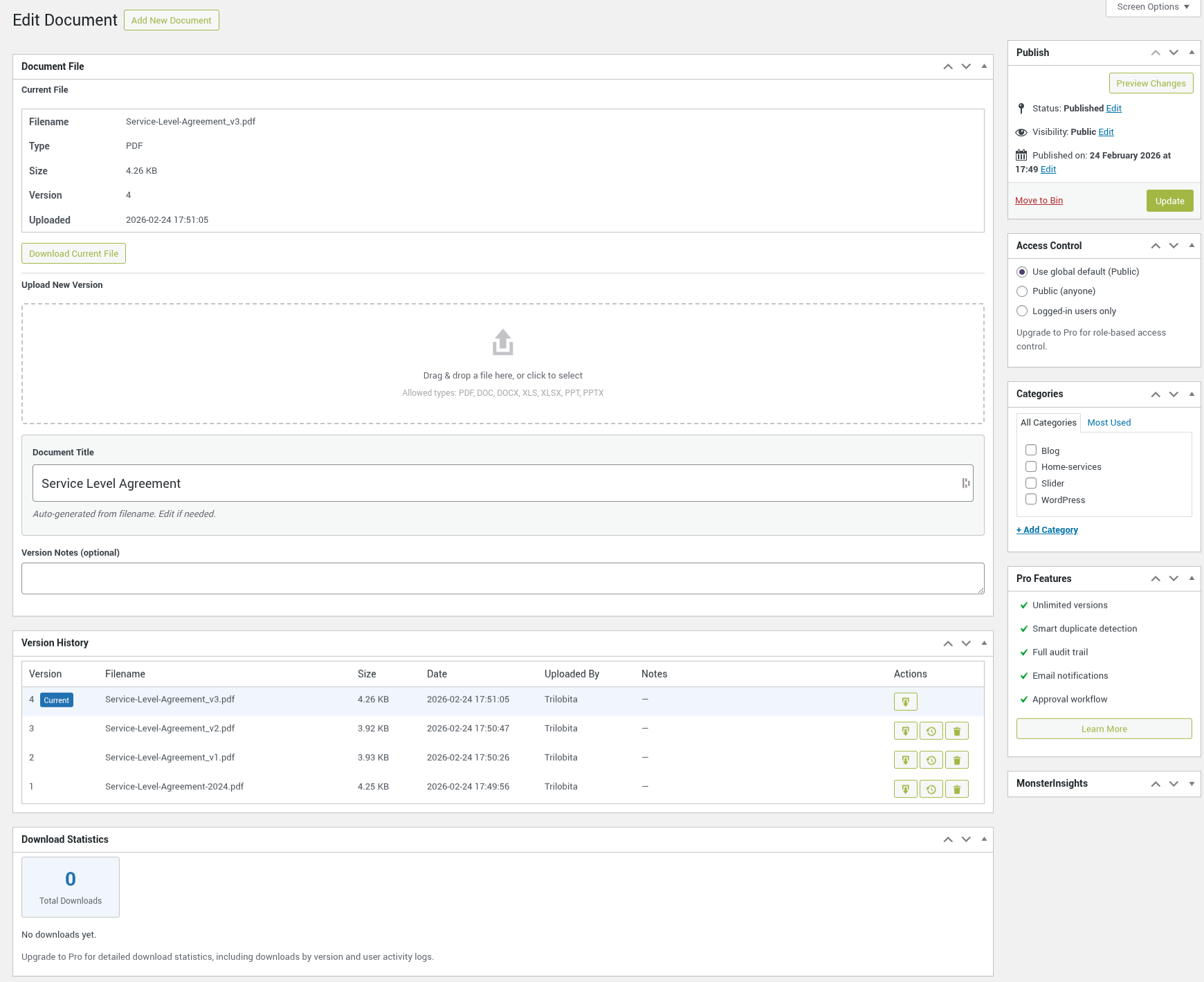Download current version 4 from history
Image resolution: width=1204 pixels, height=982 pixels.
pyautogui.click(x=905, y=701)
